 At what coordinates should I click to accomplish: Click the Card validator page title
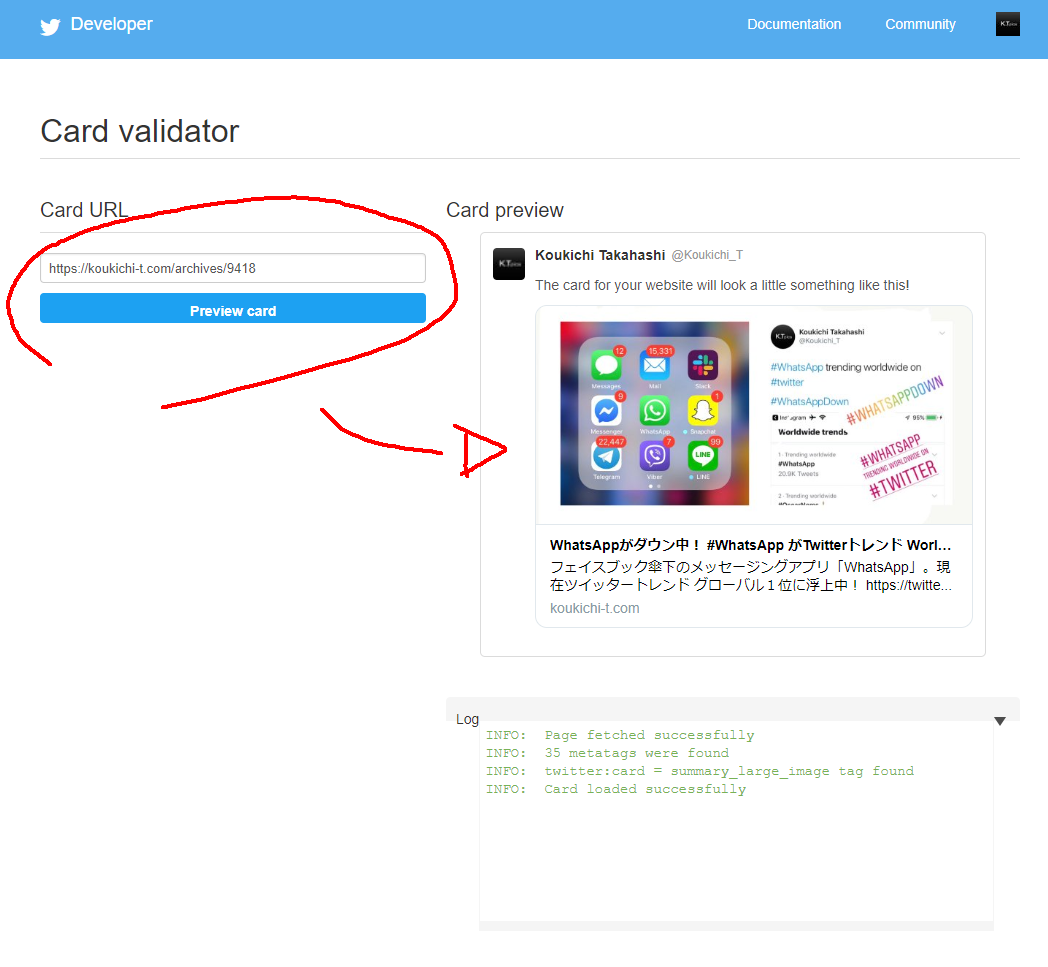[139, 131]
